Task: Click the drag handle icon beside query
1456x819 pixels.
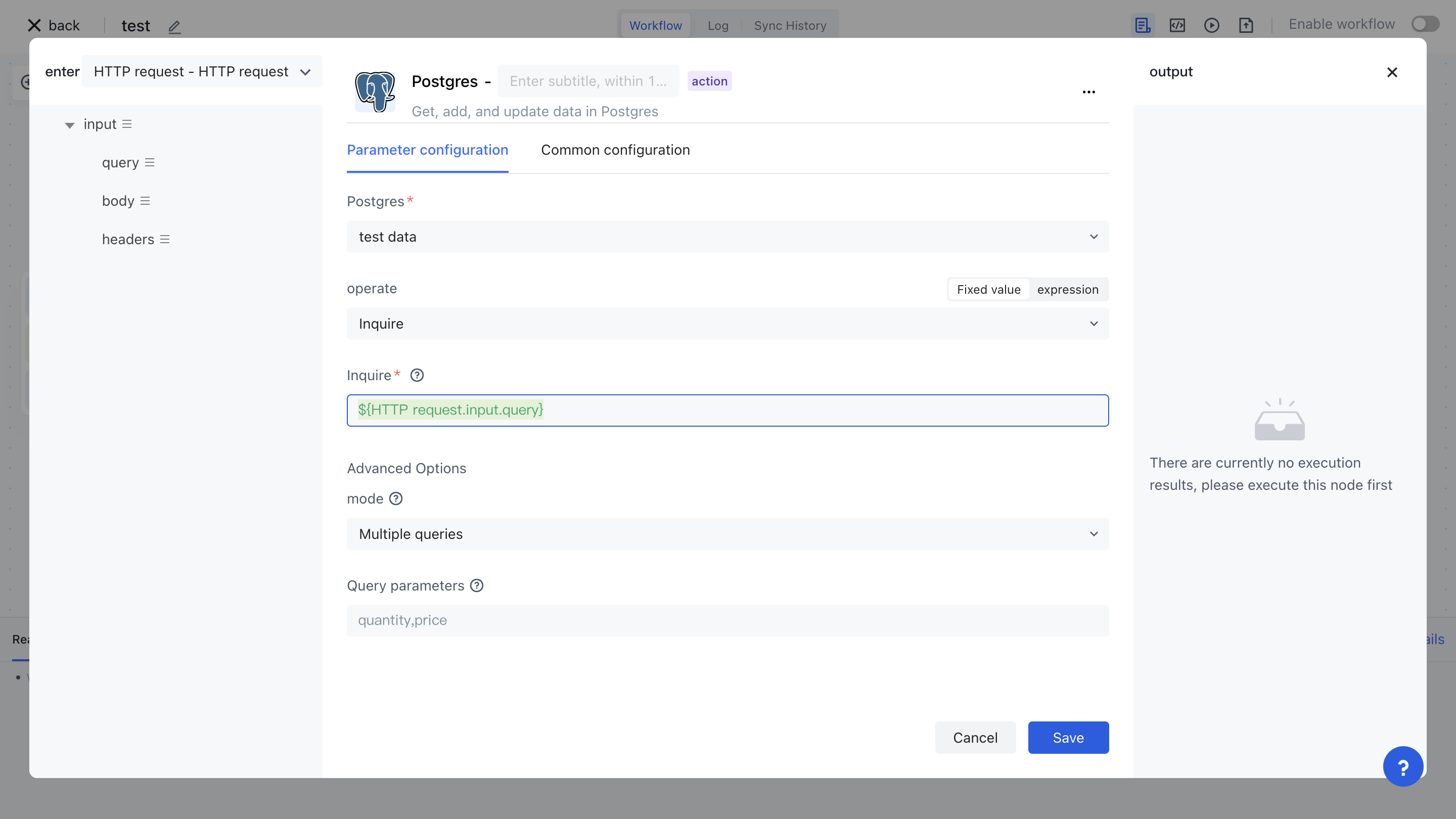Action: point(149,163)
